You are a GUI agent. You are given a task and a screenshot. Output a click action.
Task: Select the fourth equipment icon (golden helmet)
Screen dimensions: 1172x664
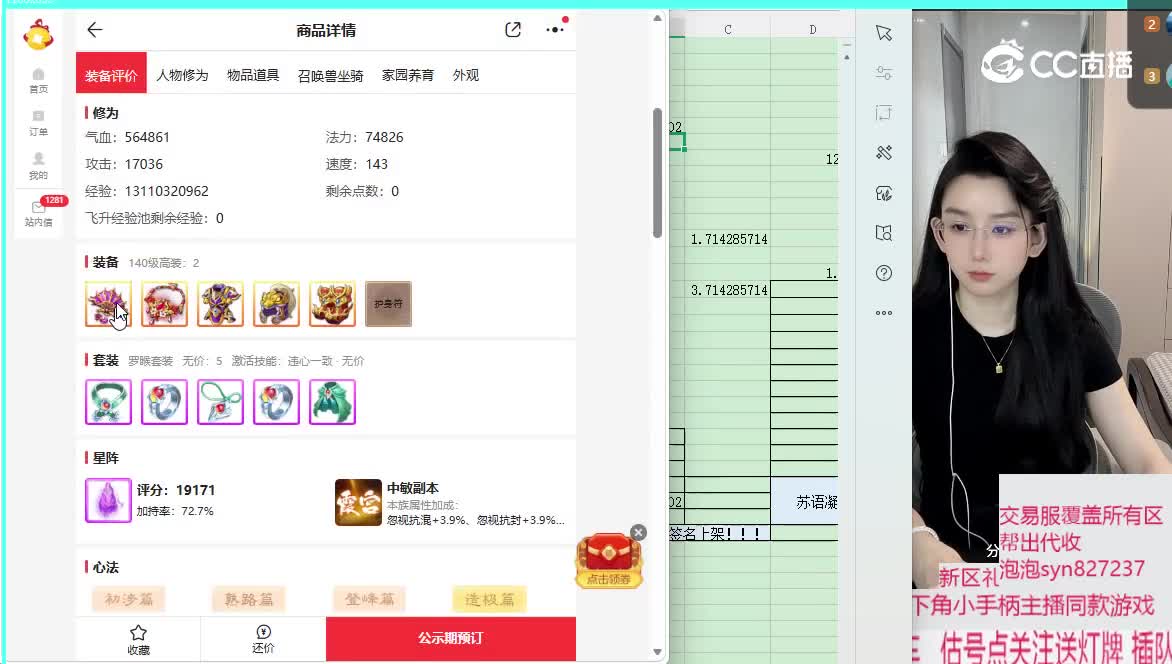coord(277,304)
